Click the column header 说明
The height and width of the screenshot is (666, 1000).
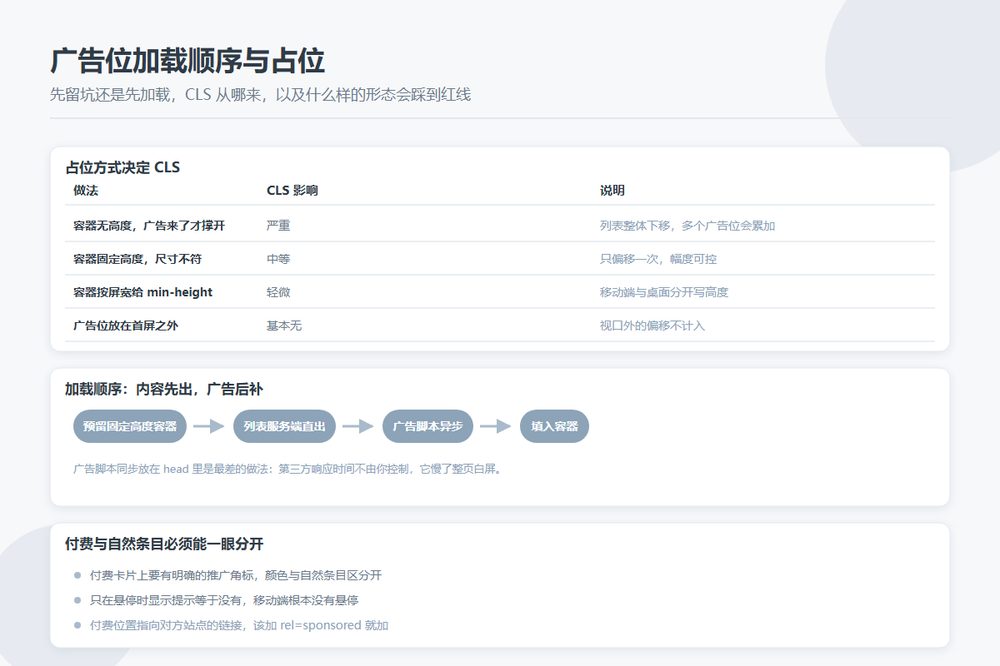tap(612, 190)
